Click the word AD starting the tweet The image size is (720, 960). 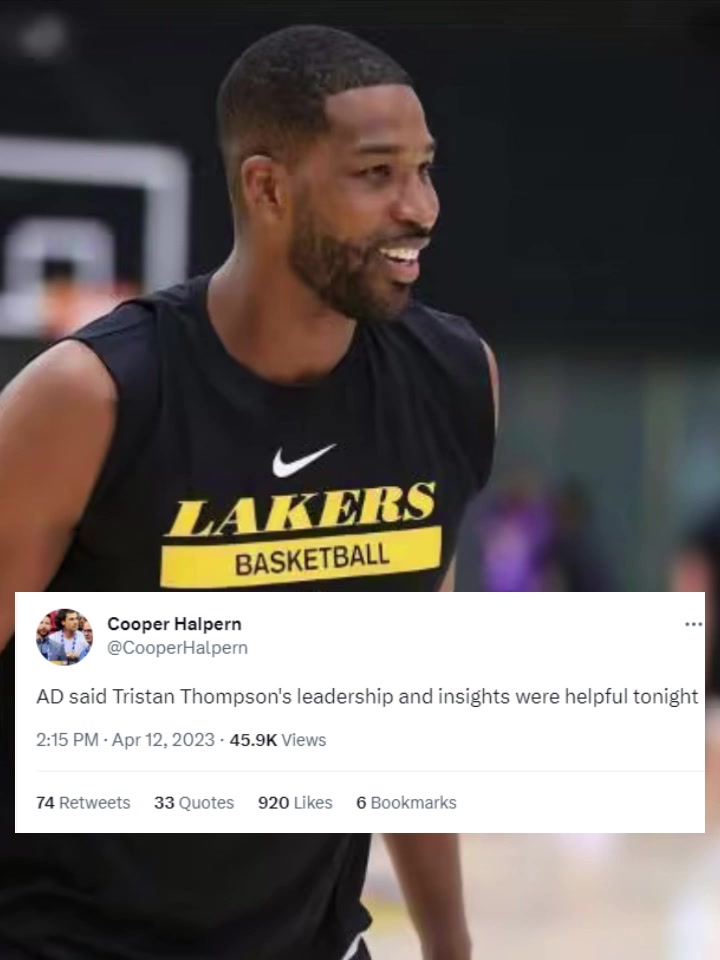(x=50, y=697)
